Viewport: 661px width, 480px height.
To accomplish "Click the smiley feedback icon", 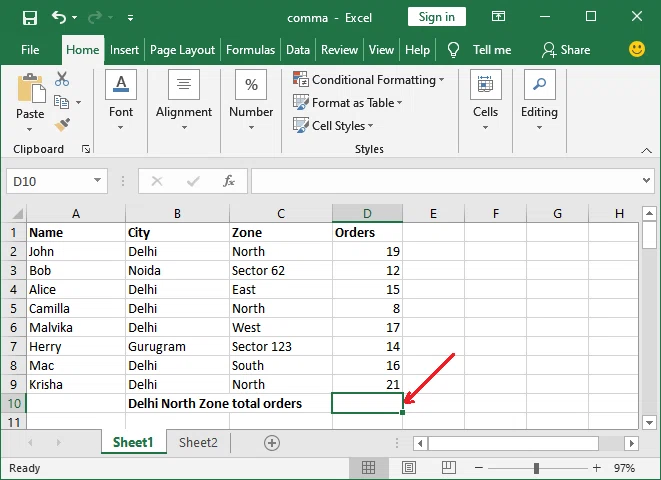I will pyautogui.click(x=637, y=49).
